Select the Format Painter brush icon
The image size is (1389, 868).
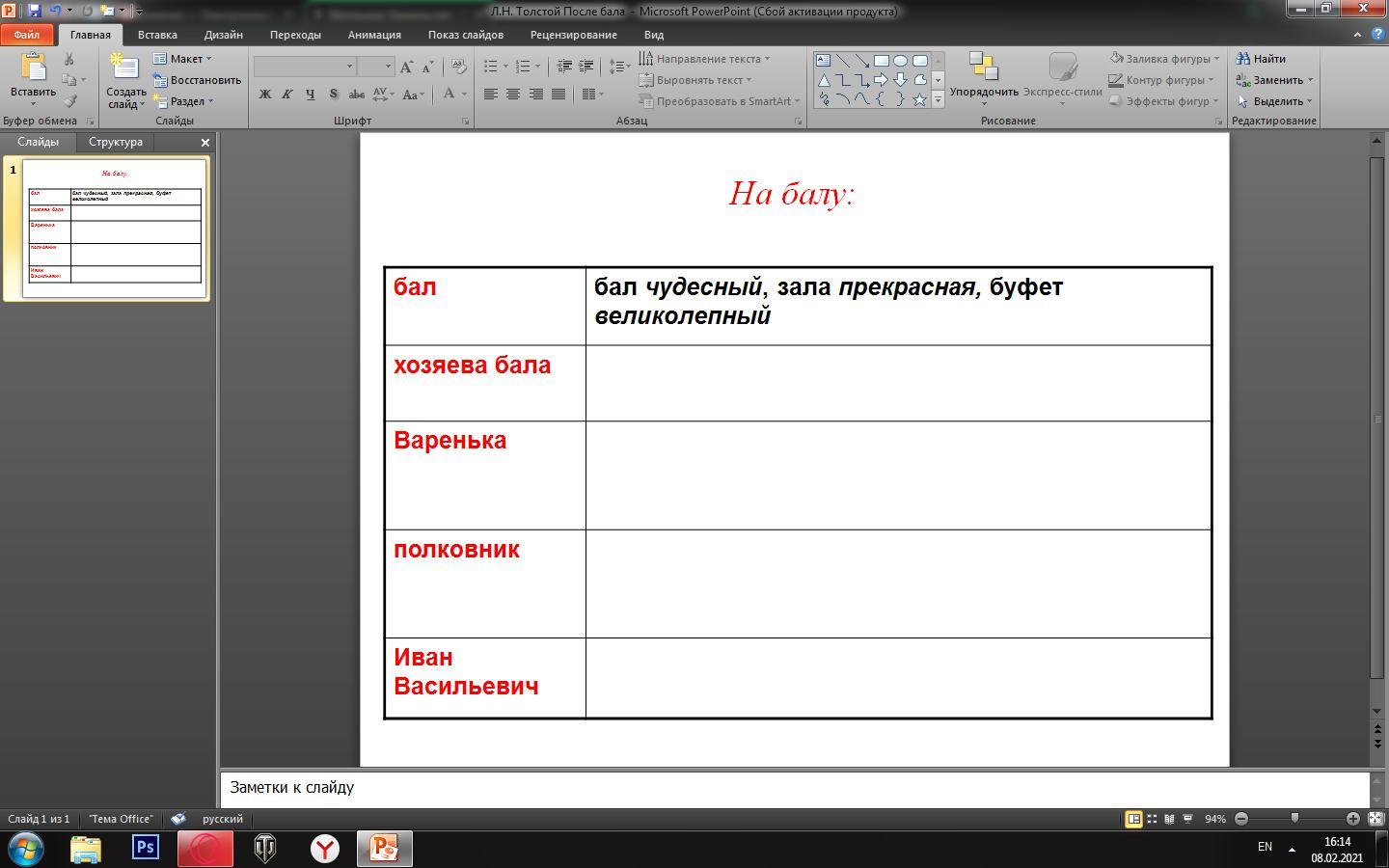(69, 101)
